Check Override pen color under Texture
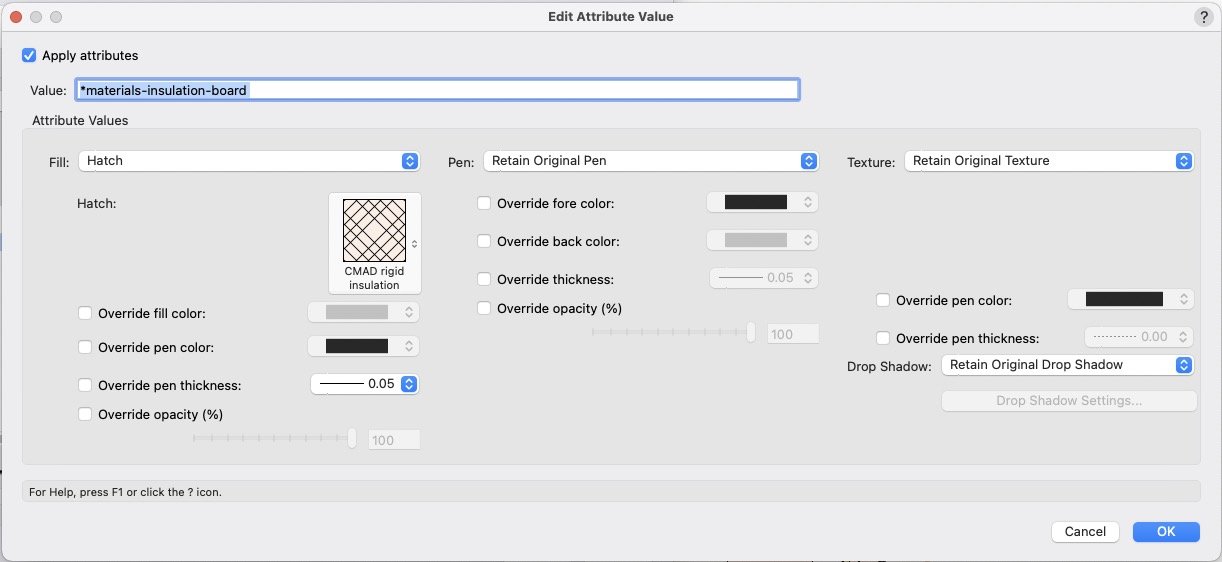The width and height of the screenshot is (1222, 562). (883, 300)
